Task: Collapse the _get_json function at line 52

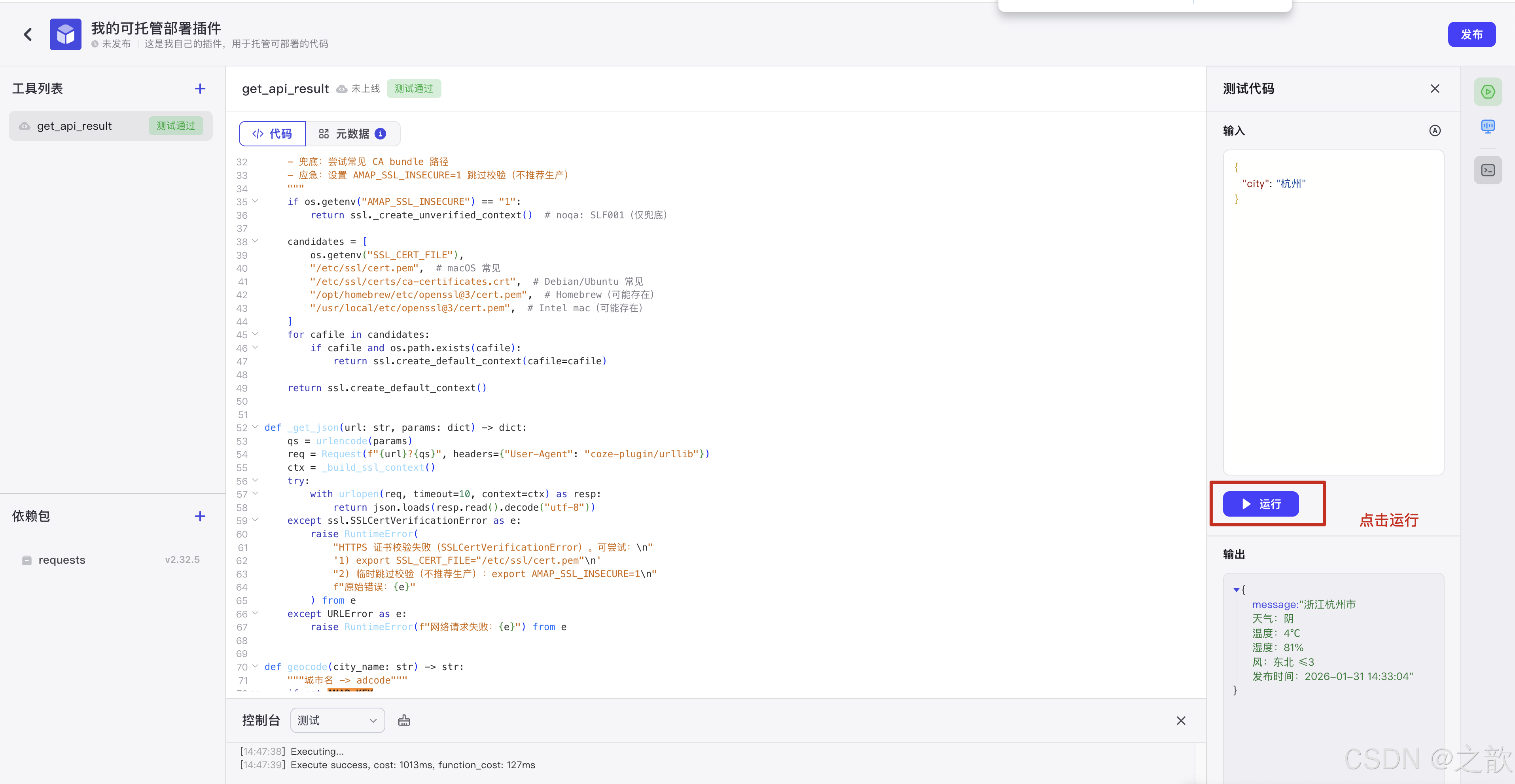Action: coord(255,427)
